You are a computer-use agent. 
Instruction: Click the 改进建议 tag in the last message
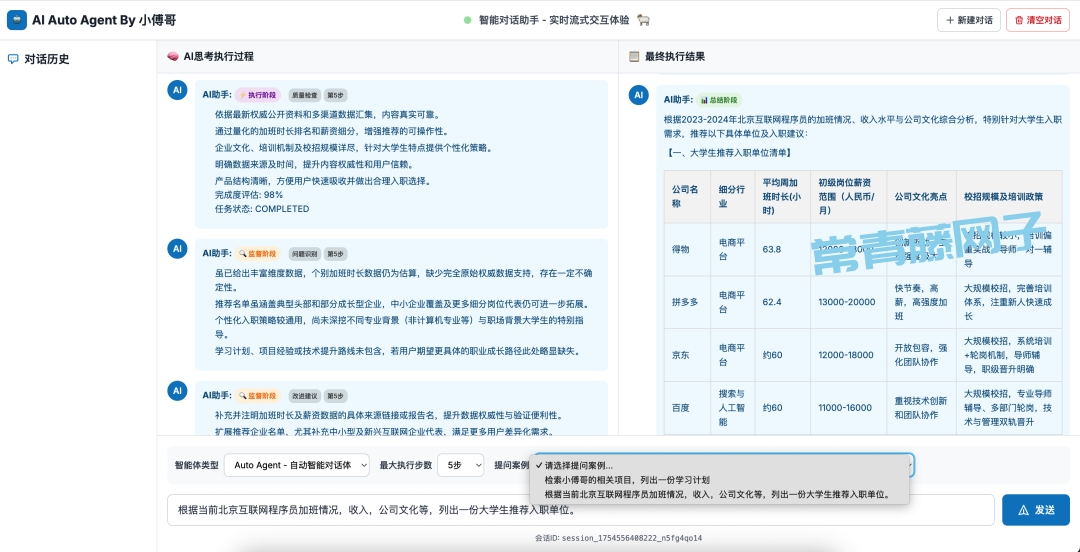tap(305, 396)
